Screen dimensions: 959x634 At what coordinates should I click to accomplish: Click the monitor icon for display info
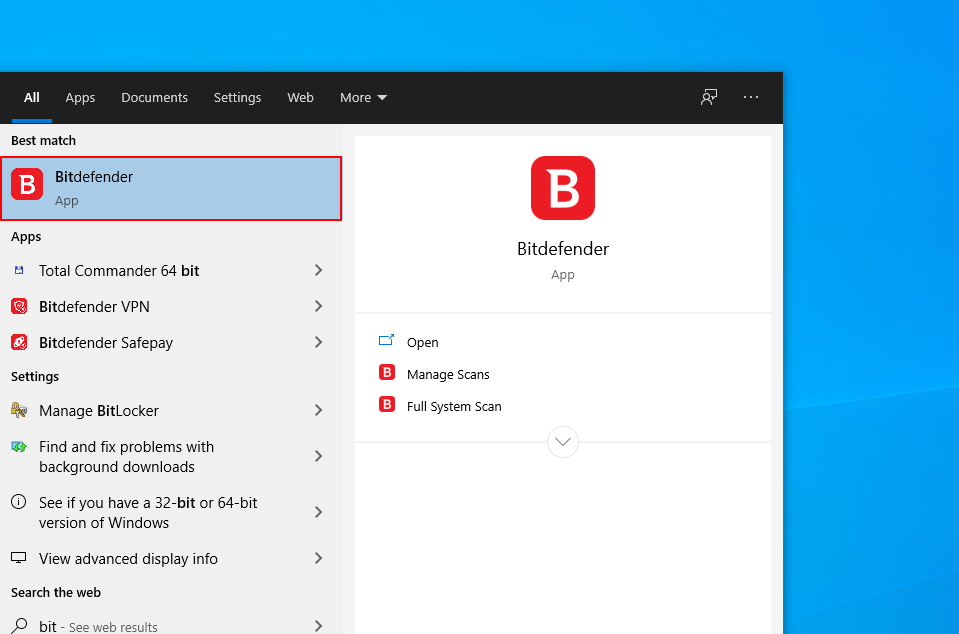click(19, 558)
